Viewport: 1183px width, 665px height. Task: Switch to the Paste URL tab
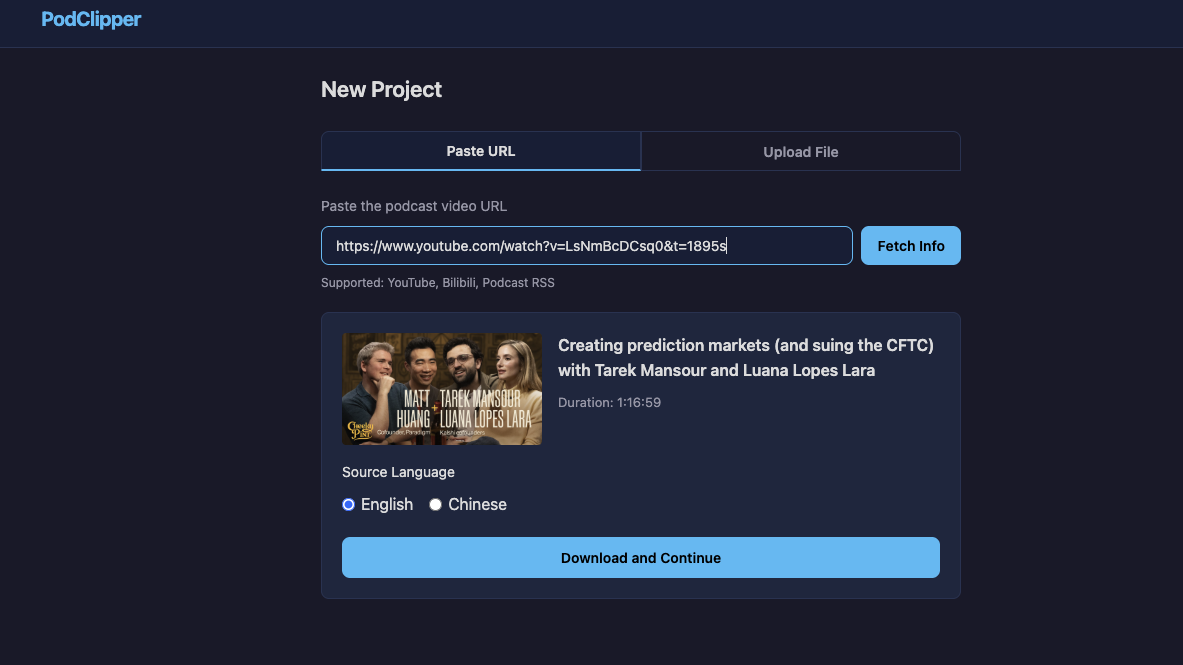point(480,151)
